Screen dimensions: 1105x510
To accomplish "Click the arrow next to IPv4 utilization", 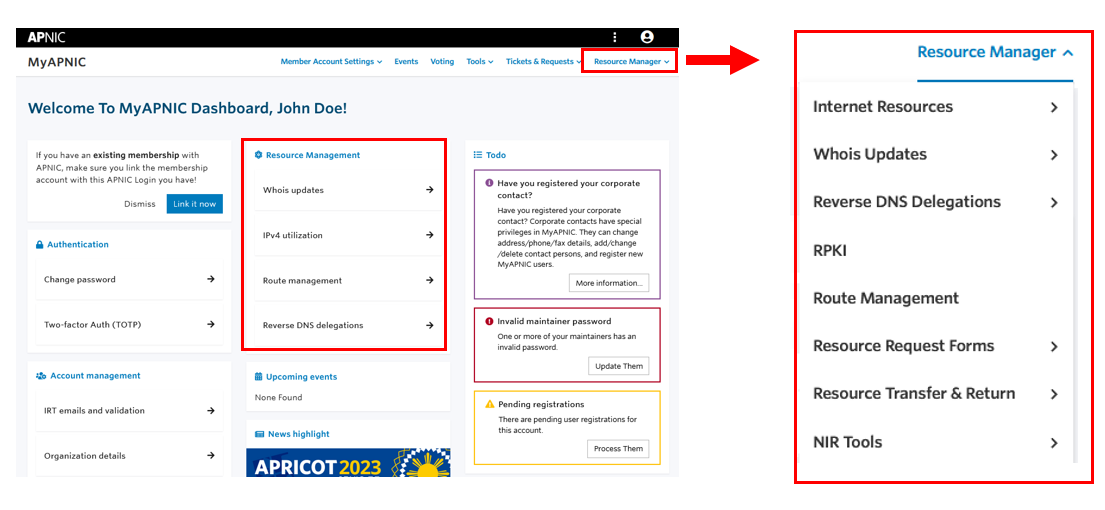I will pyautogui.click(x=429, y=235).
